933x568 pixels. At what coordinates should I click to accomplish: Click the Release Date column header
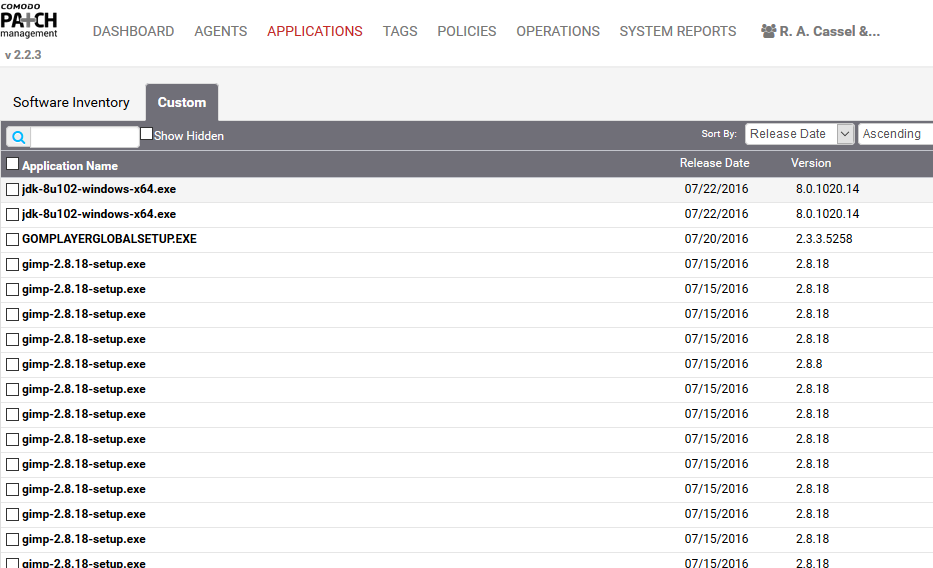(x=714, y=163)
